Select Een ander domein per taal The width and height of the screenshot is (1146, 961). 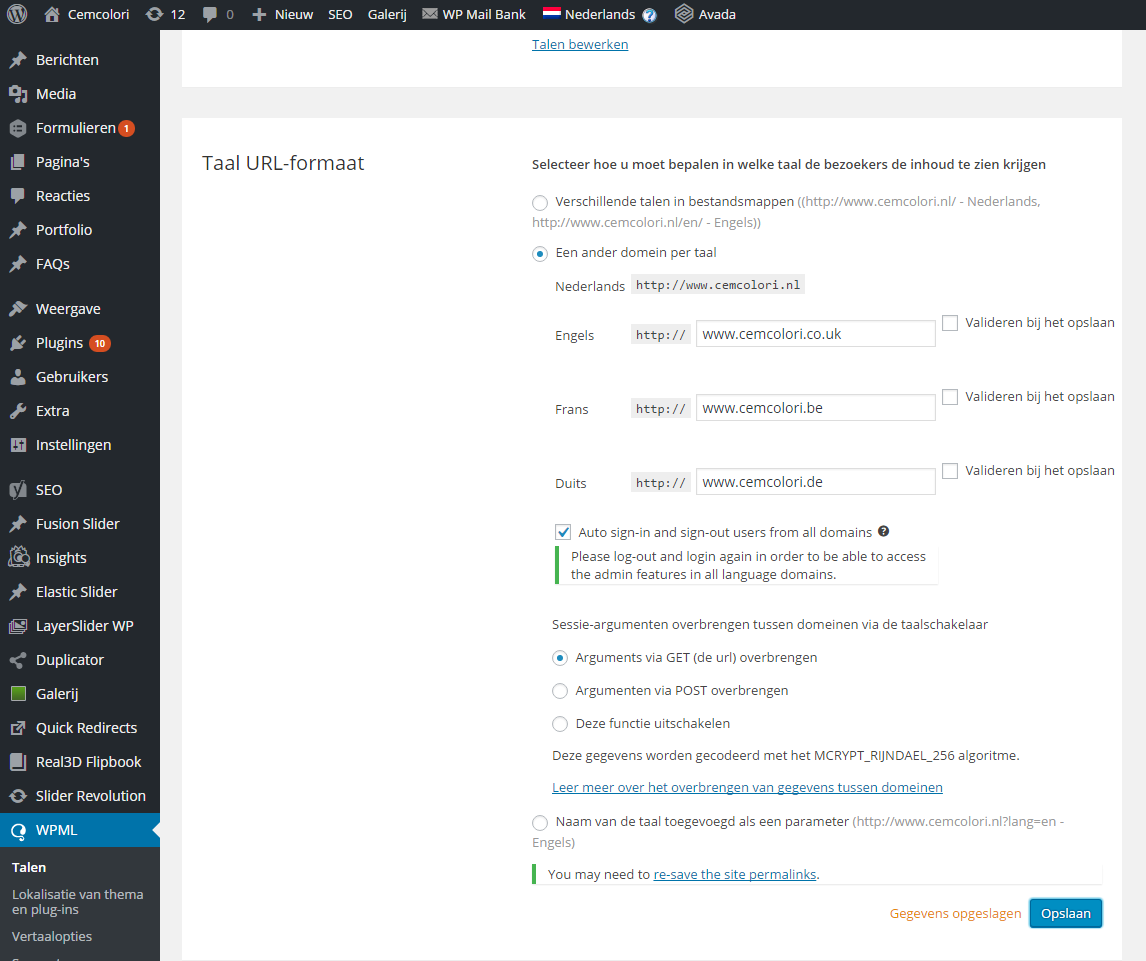540,254
